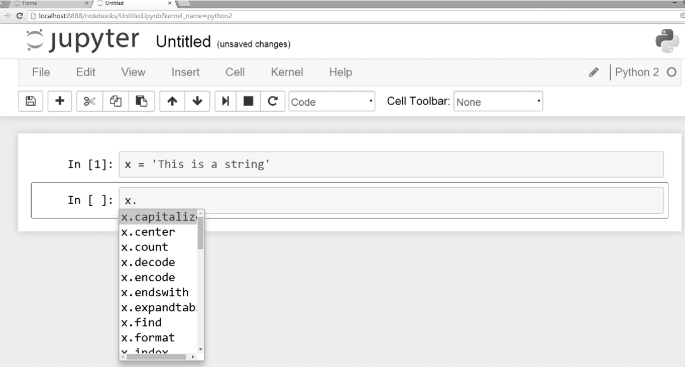This screenshot has width=685, height=367.
Task: Interrupt kernel with the stop square icon
Action: [x=248, y=101]
